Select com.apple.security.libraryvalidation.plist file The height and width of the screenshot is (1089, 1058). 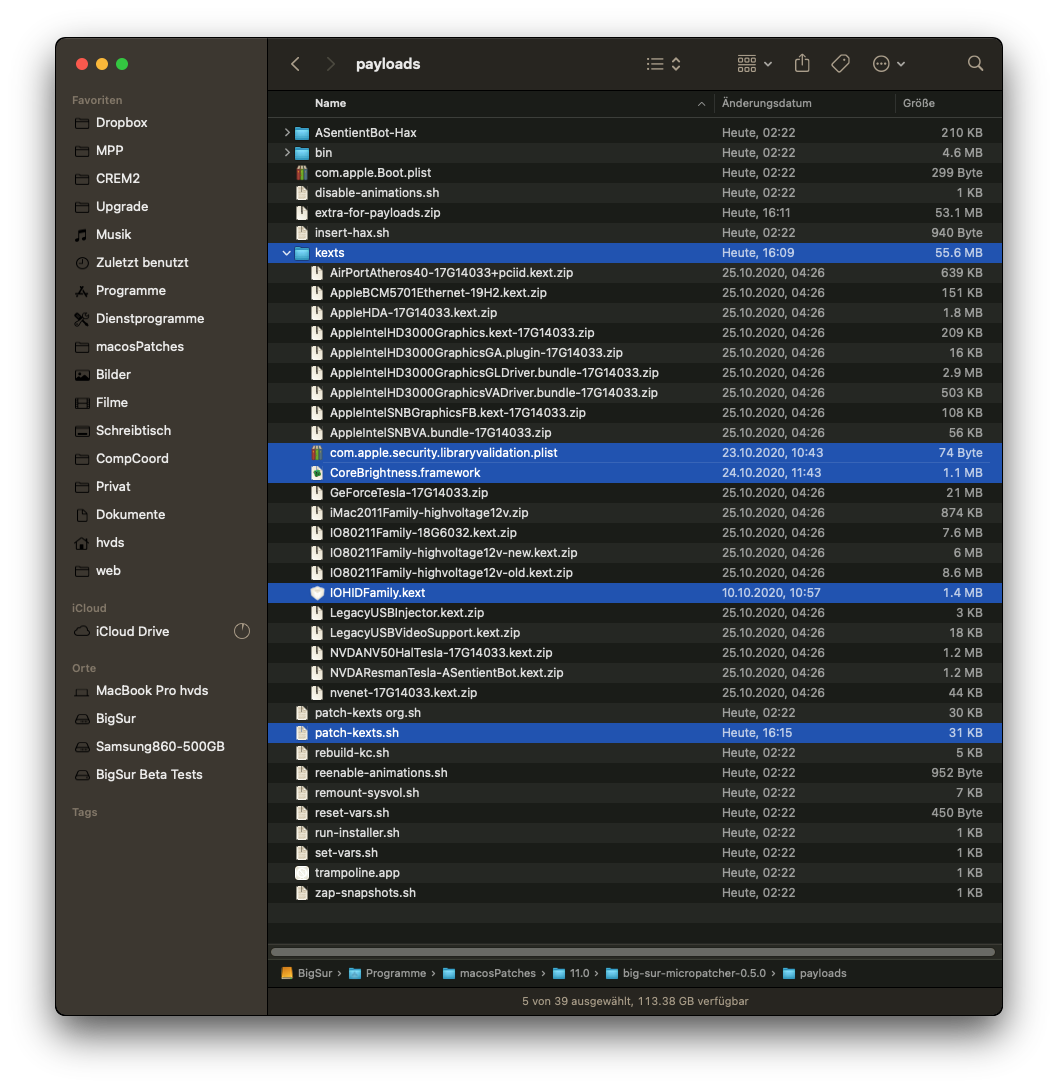(x=635, y=453)
